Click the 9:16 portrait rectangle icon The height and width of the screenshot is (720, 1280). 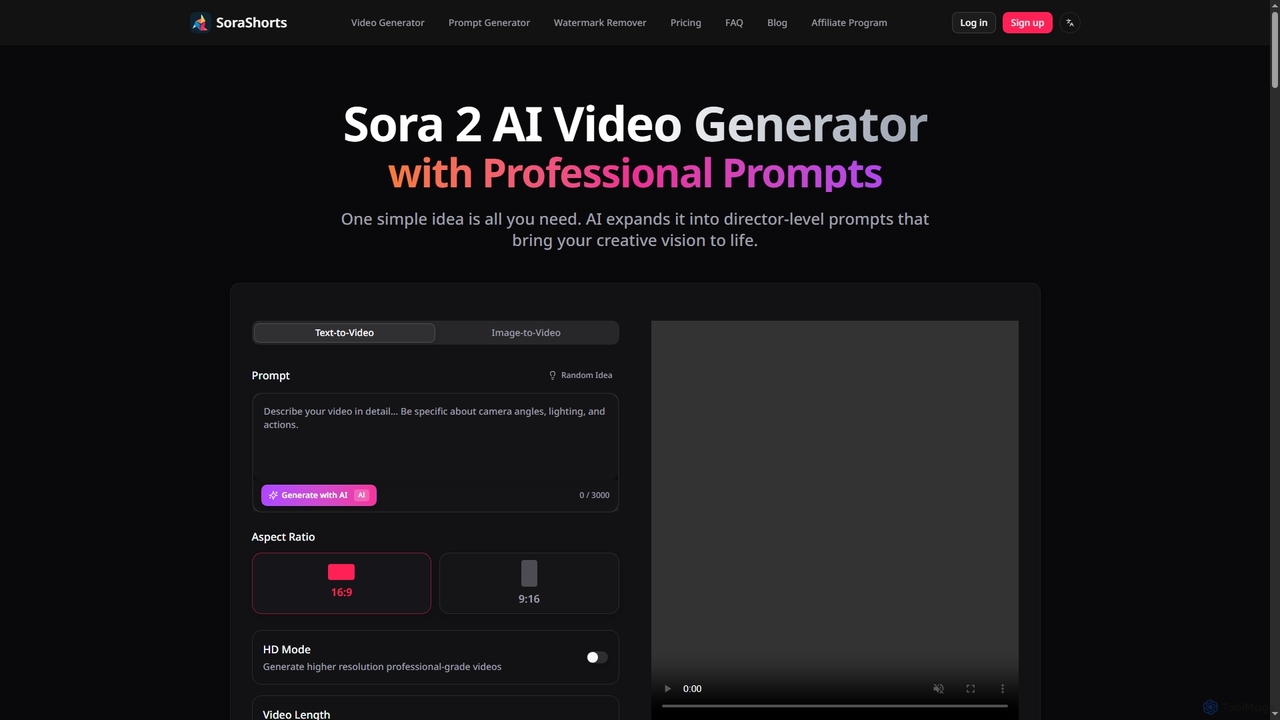point(529,573)
